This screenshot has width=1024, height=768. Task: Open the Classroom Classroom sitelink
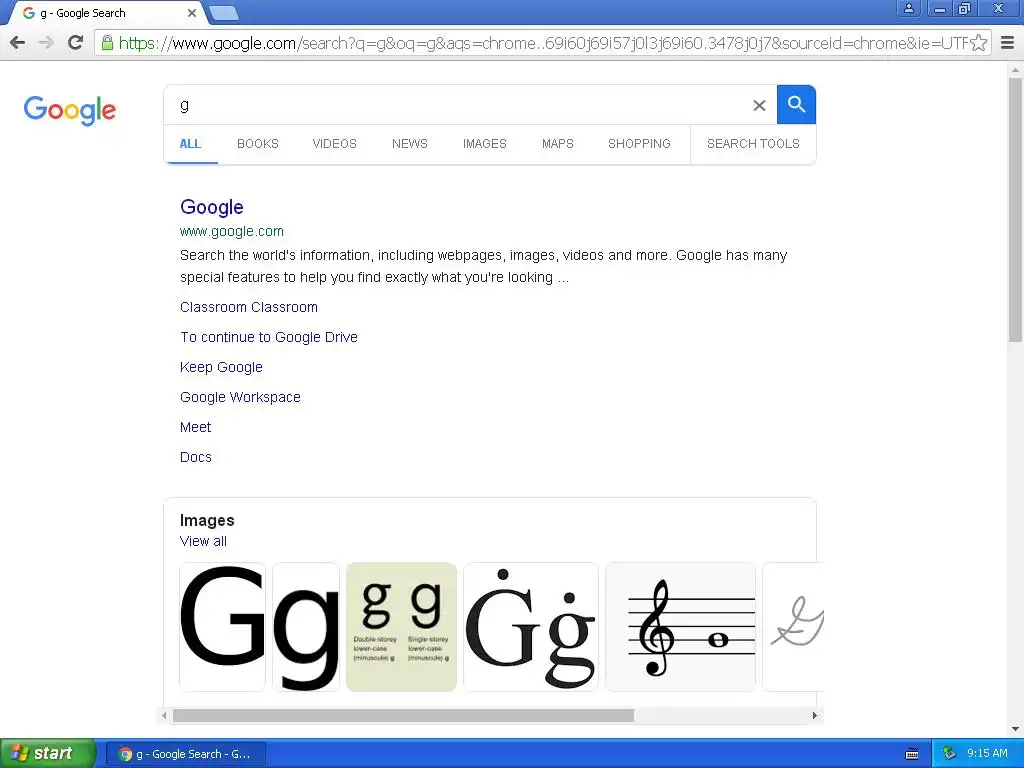249,307
